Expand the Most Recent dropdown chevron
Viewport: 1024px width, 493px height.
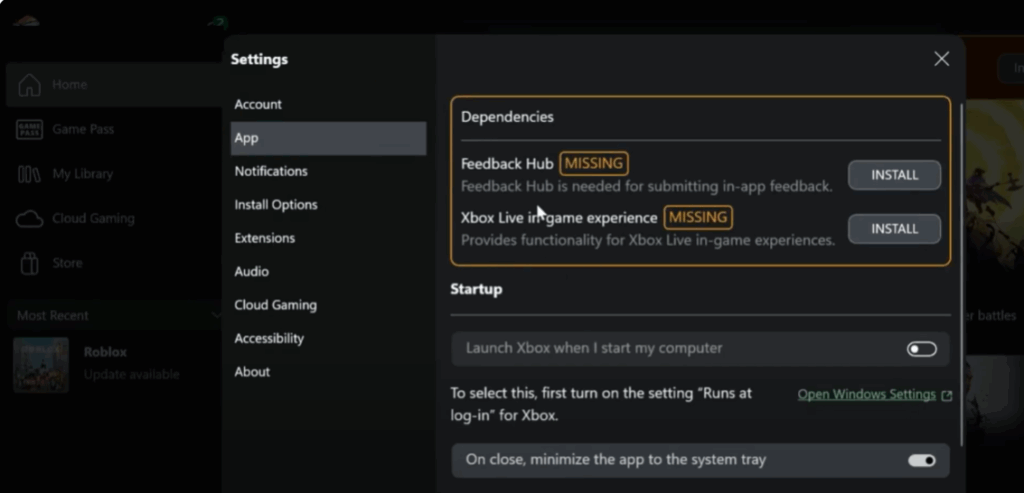216,315
